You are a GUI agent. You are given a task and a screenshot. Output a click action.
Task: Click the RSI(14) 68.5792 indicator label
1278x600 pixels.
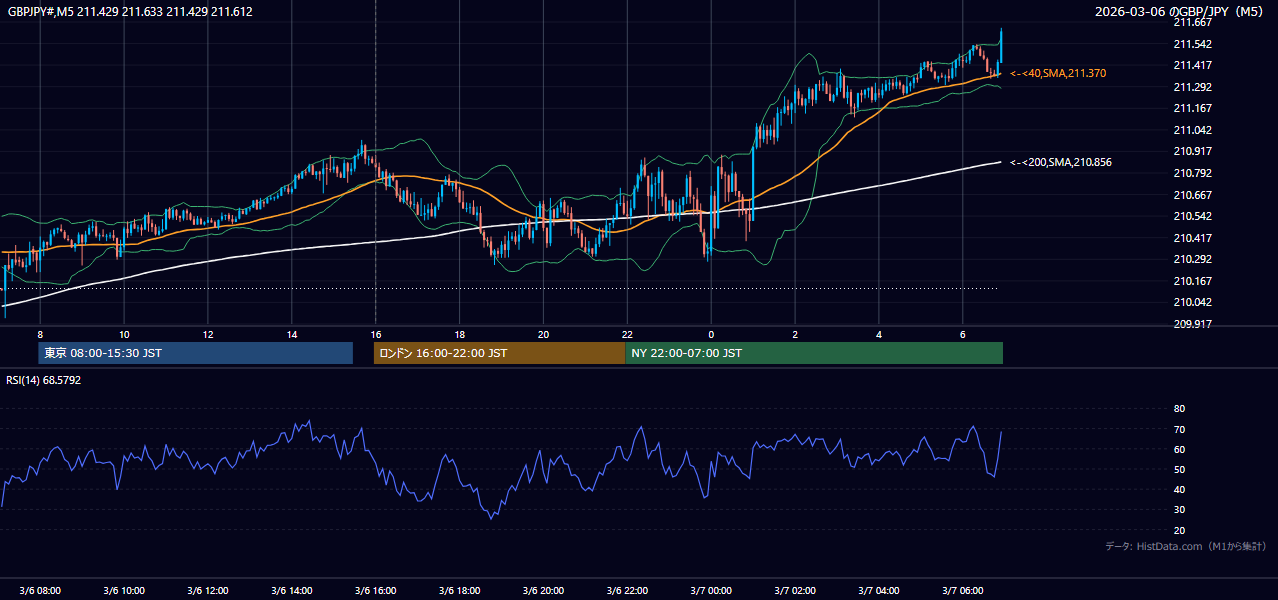(44, 380)
